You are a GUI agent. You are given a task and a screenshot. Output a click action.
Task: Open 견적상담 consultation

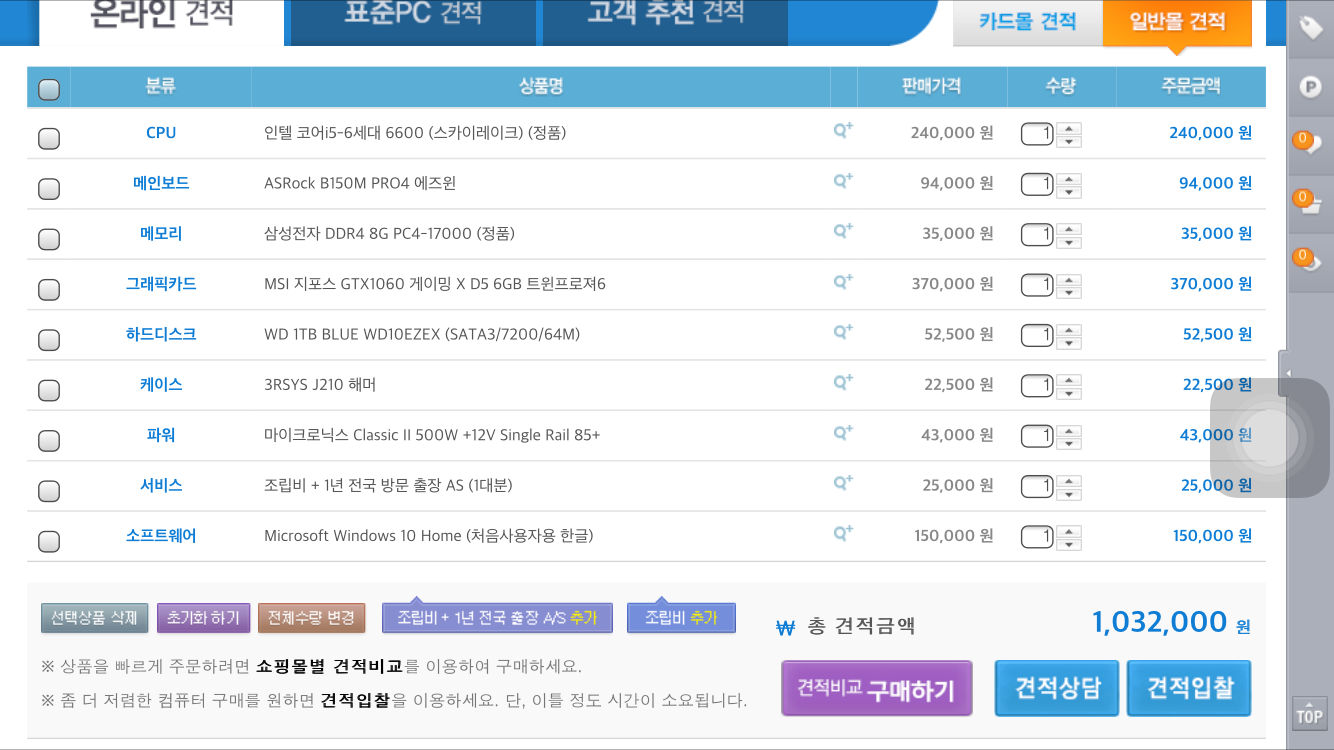[x=1057, y=688]
